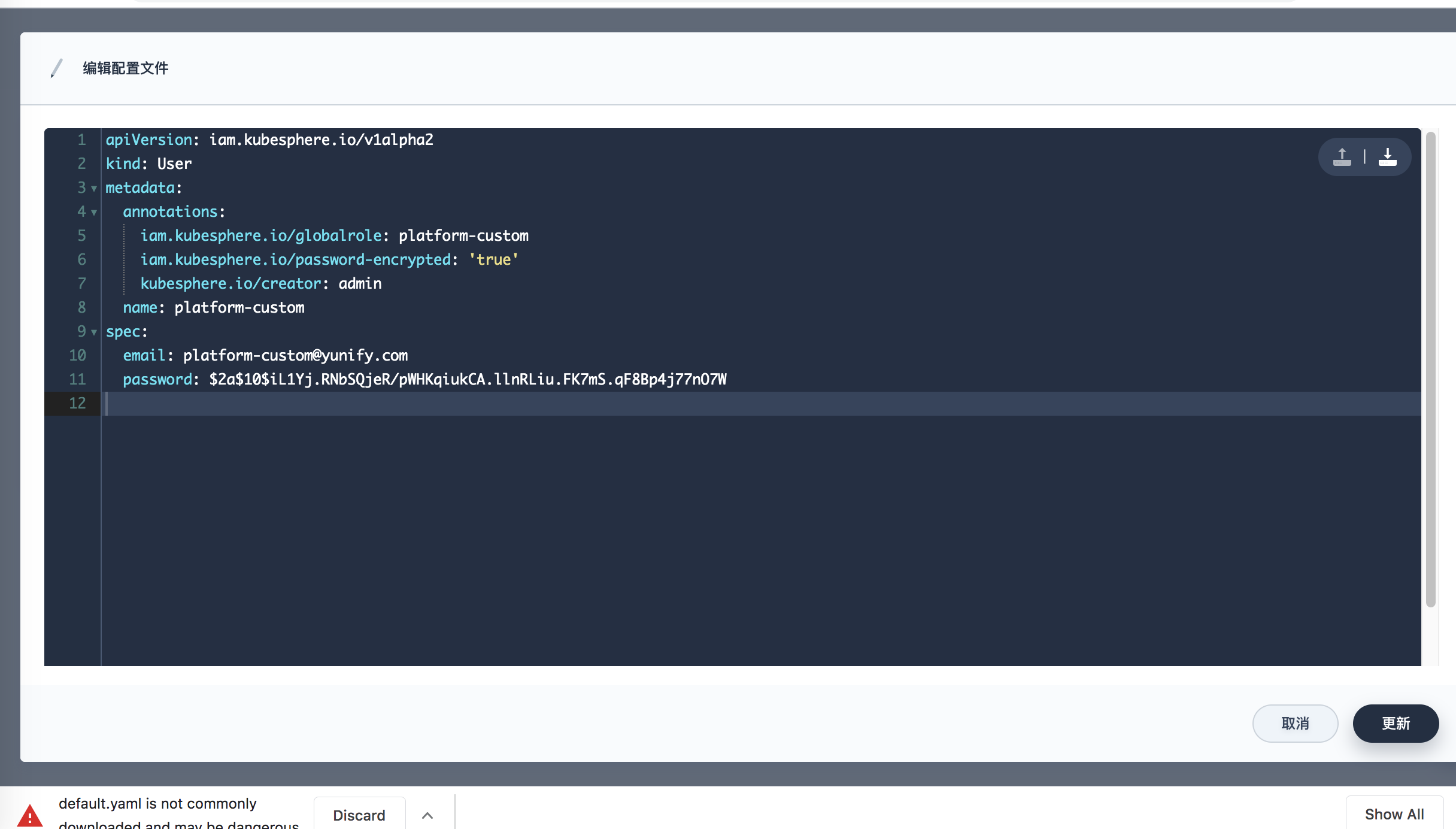Viewport: 1456px width, 829px height.
Task: Click the kind: User line
Action: point(148,164)
